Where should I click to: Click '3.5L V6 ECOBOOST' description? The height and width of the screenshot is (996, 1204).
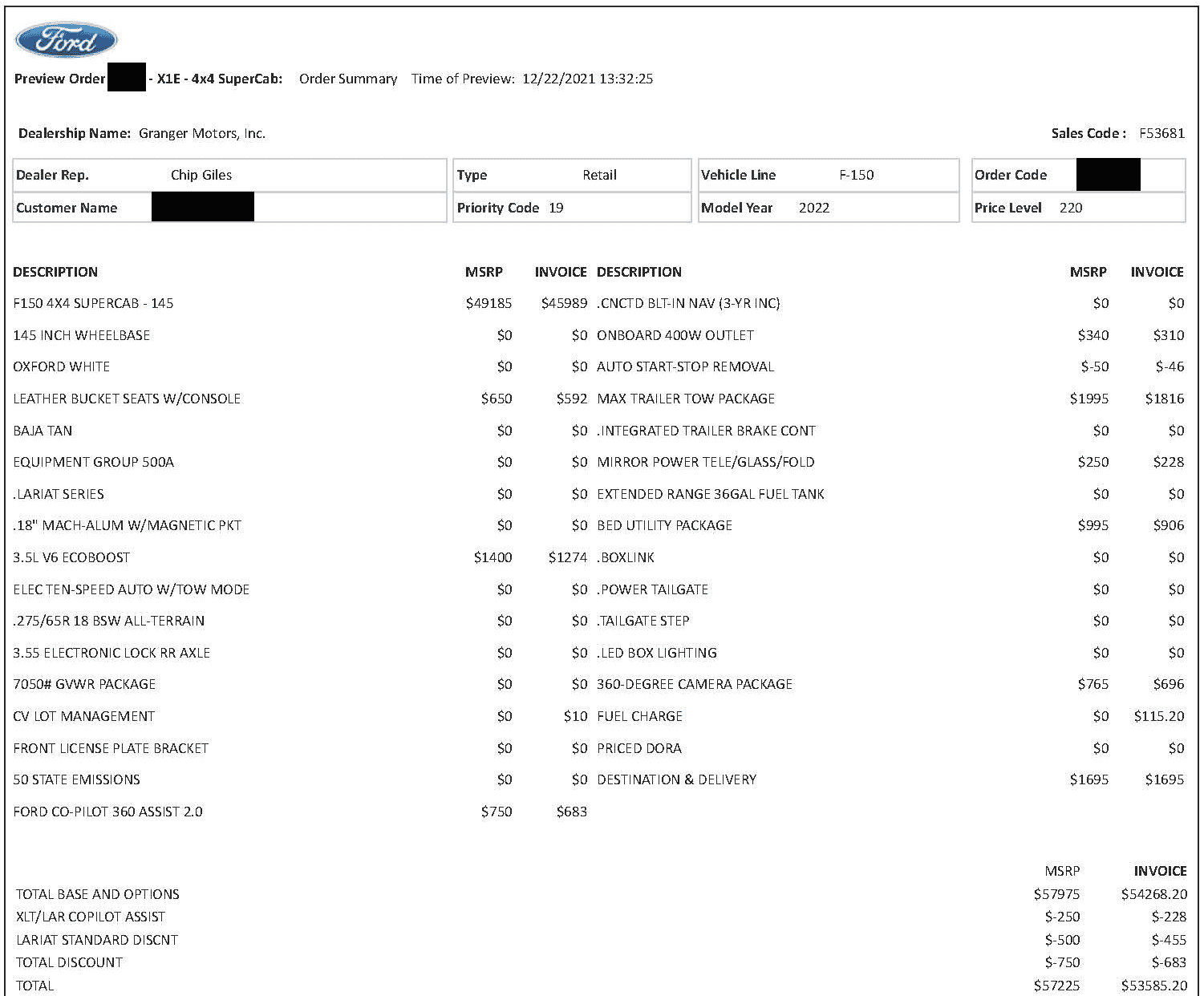(71, 557)
